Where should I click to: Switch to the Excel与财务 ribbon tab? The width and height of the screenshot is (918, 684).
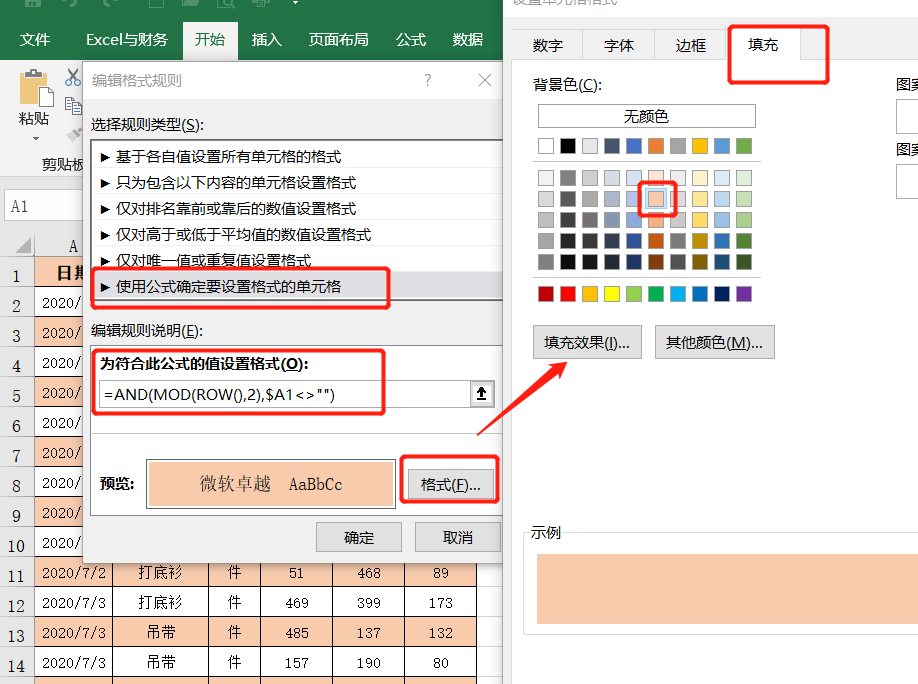point(126,40)
